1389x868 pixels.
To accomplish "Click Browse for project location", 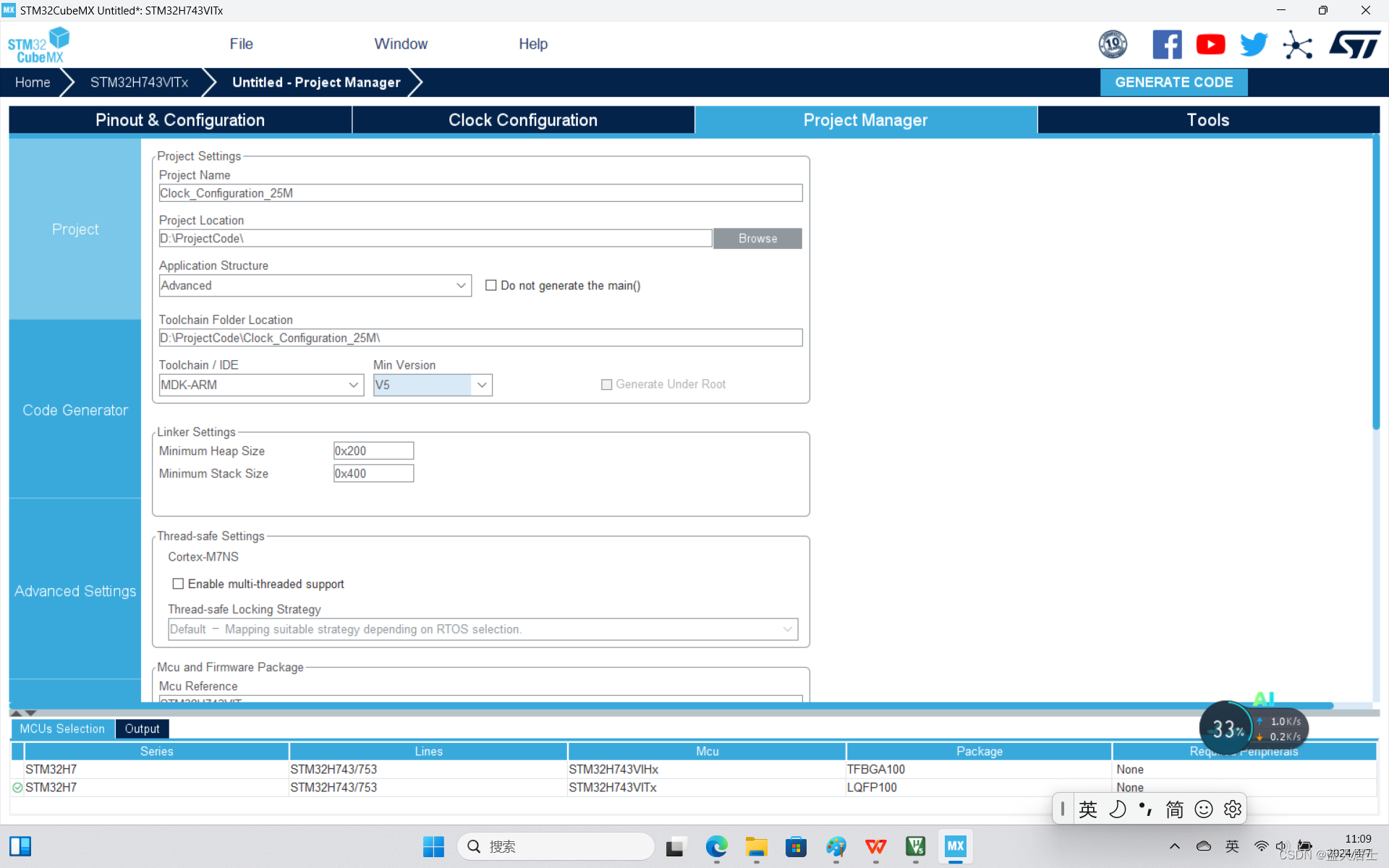I will (757, 239).
